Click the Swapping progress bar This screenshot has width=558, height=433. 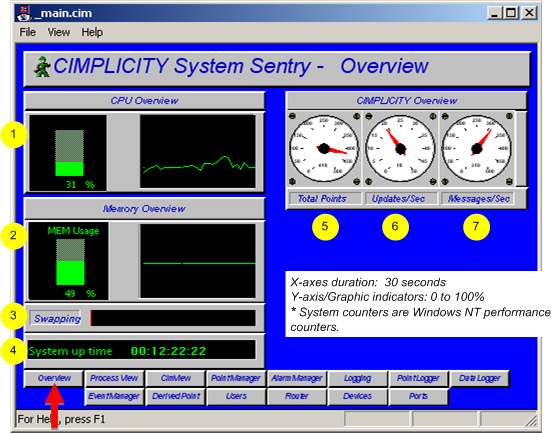173,318
